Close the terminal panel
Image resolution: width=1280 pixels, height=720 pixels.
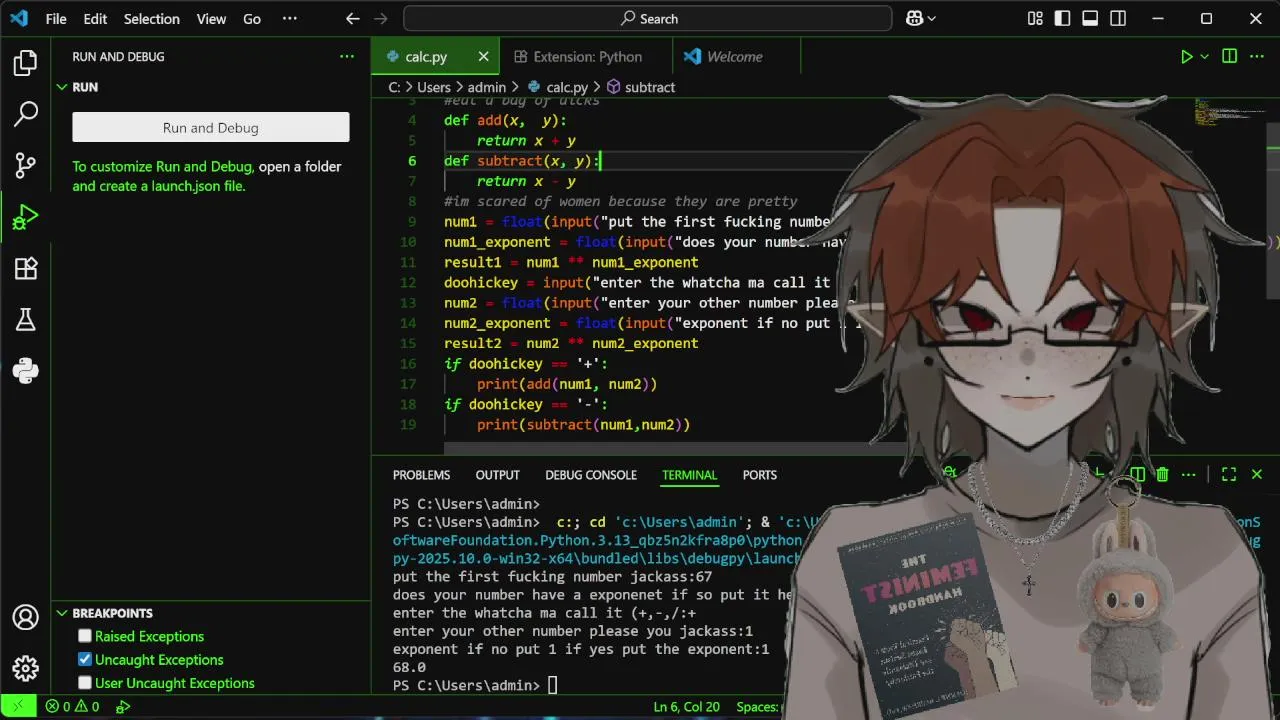(x=1257, y=475)
